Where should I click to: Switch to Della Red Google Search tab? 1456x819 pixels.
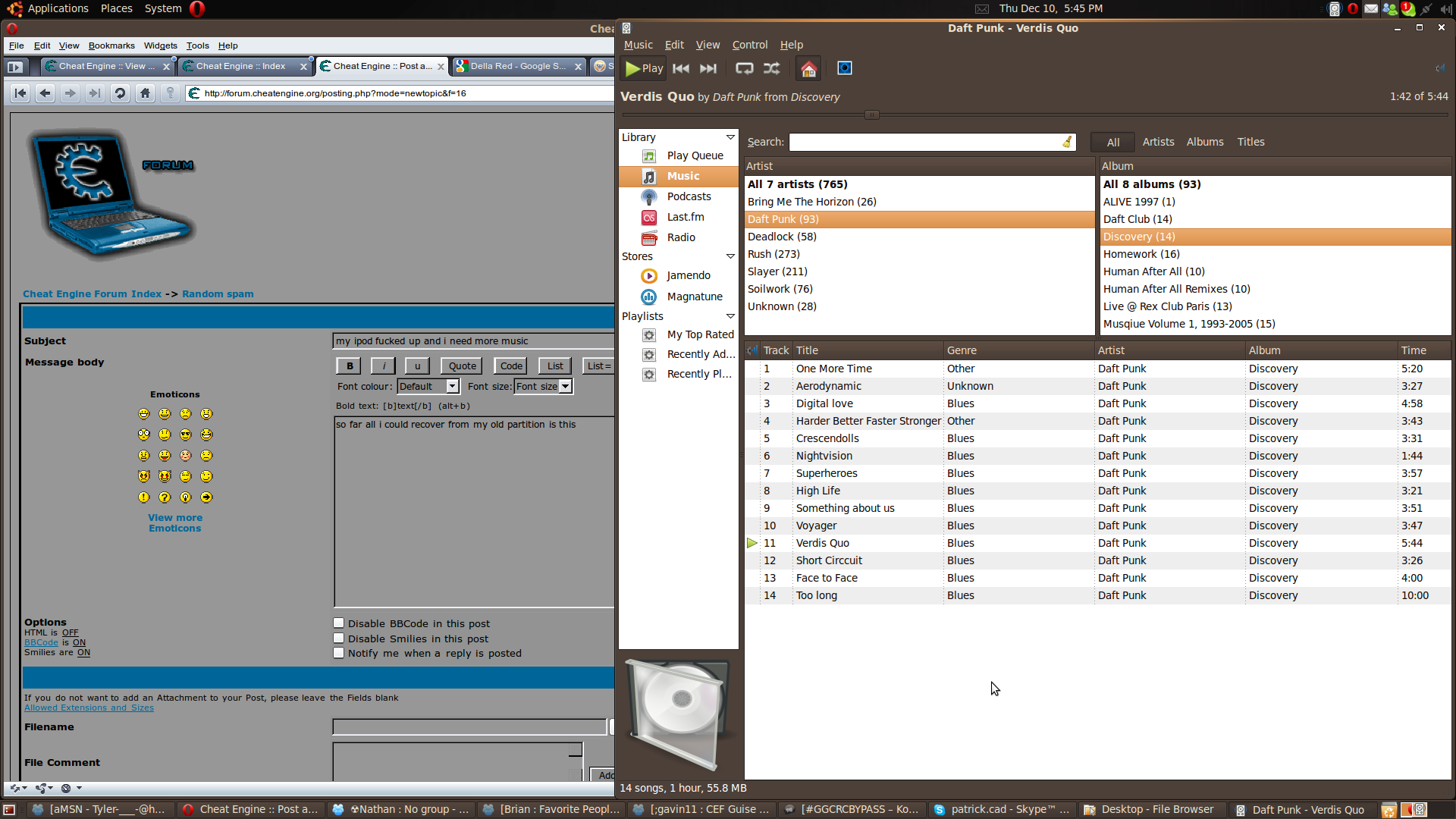tap(519, 66)
